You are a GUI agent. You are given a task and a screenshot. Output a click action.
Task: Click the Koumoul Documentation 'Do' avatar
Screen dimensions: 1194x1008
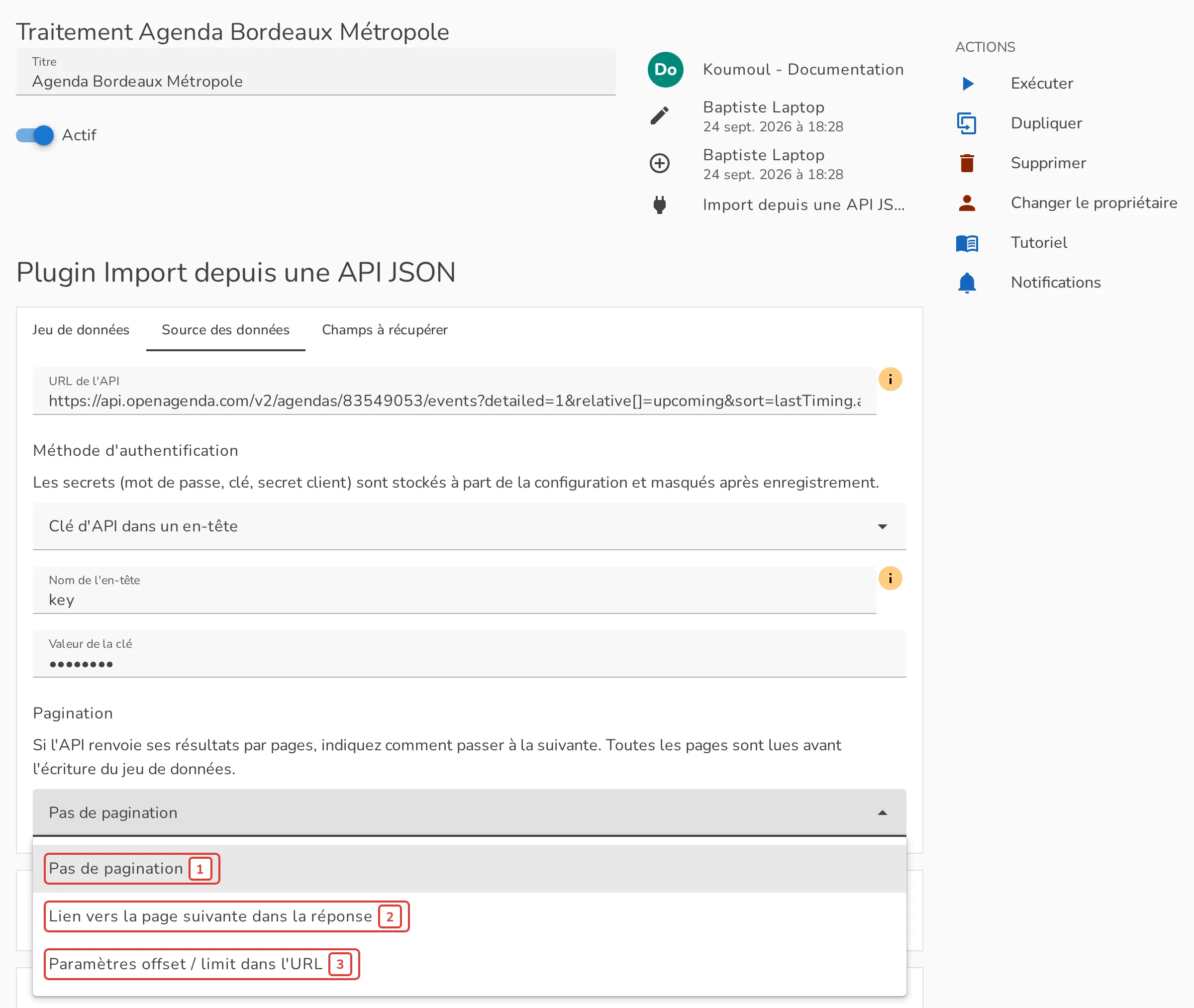665,70
